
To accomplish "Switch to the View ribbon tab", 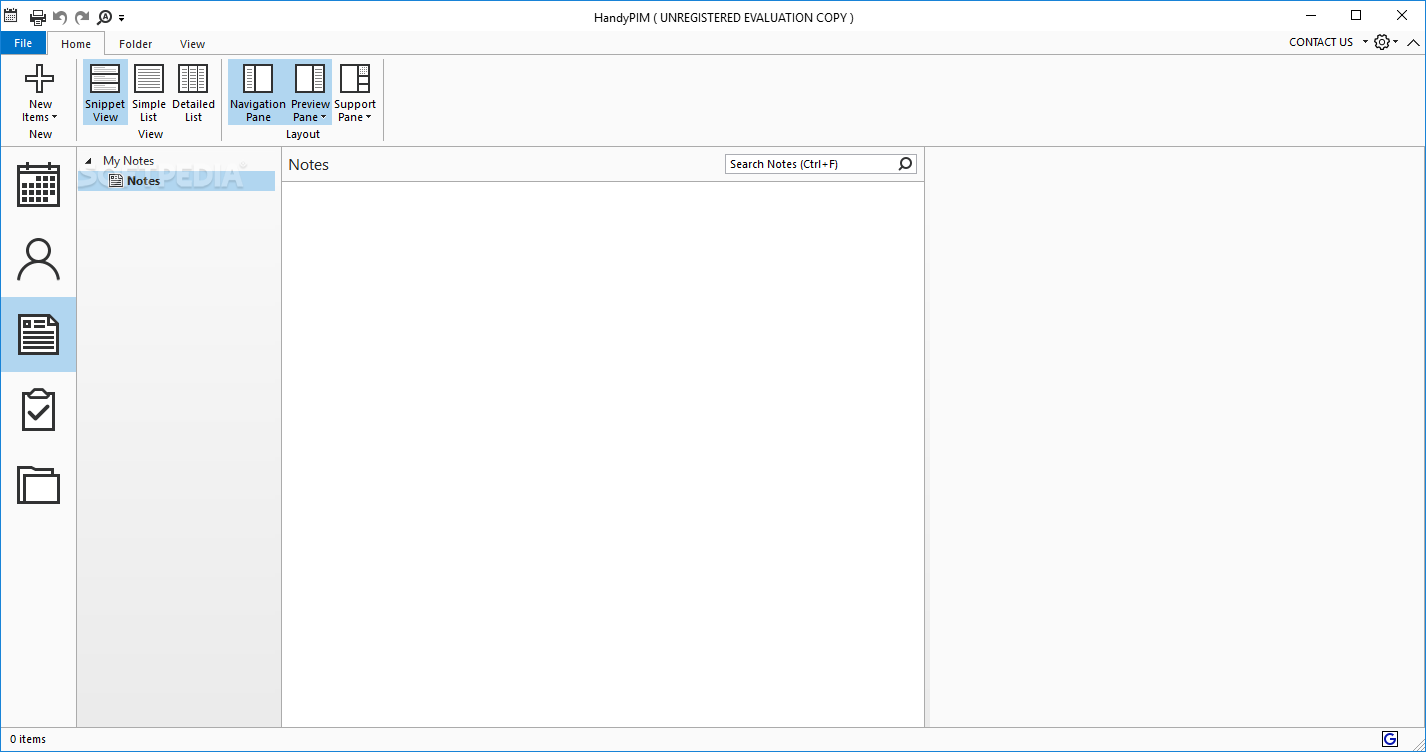I will coord(193,44).
